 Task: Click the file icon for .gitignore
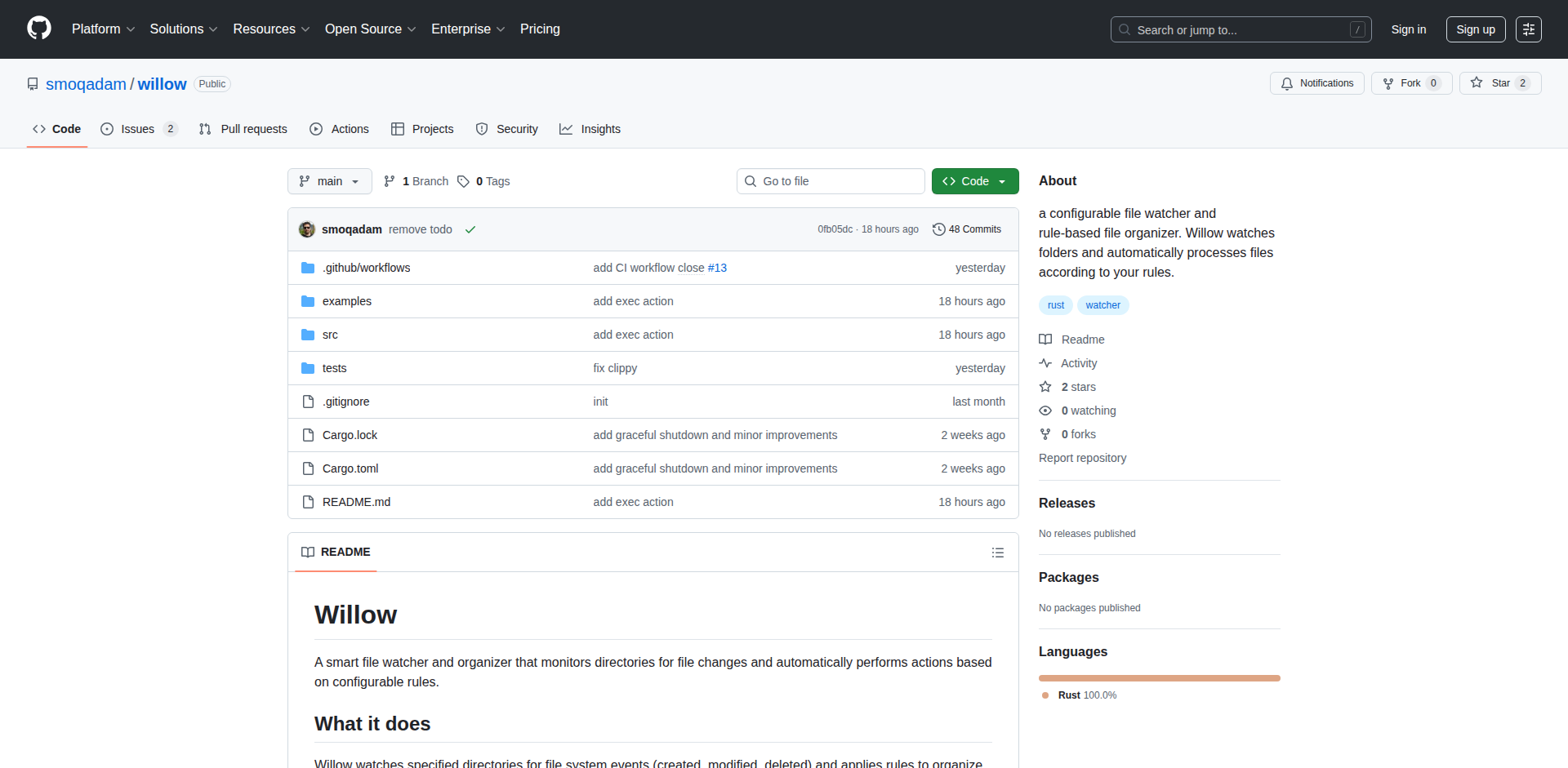pos(308,402)
